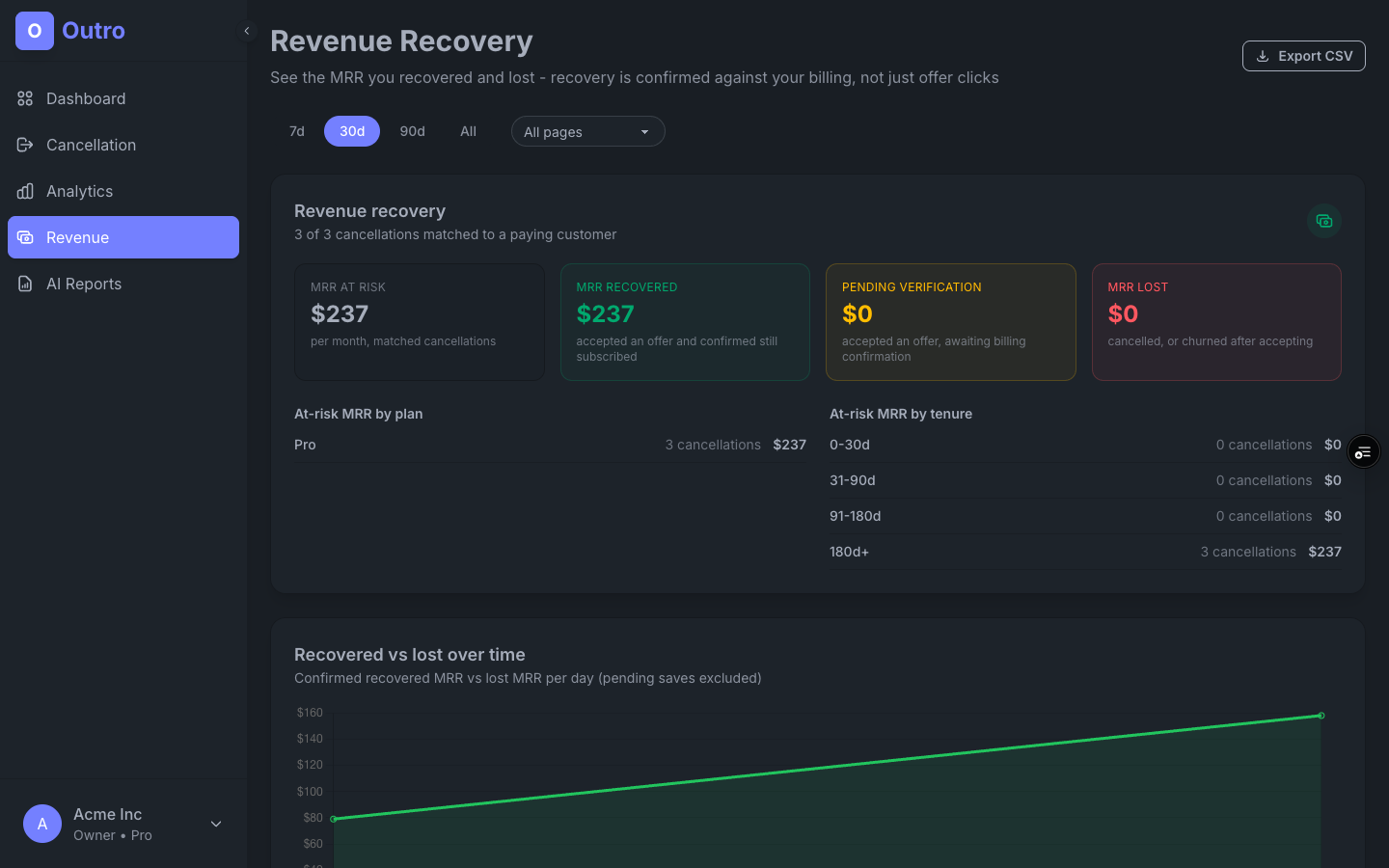This screenshot has width=1389, height=868.
Task: Click the $237 value in the 180d+ row
Action: [x=1324, y=552]
